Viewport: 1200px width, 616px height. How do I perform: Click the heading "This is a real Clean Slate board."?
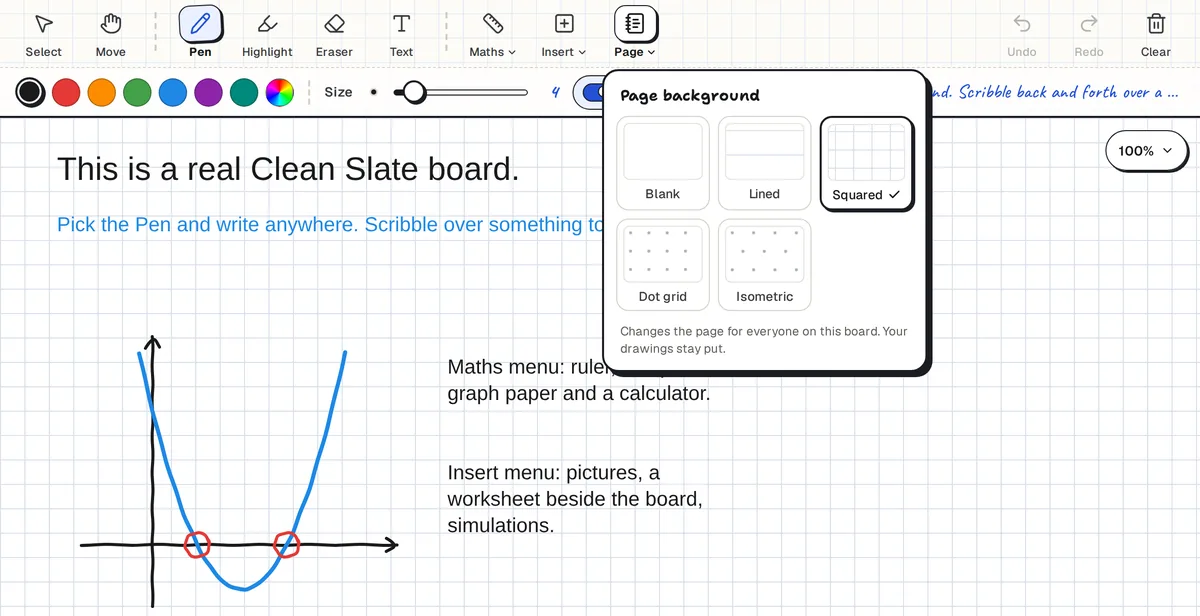(x=288, y=169)
